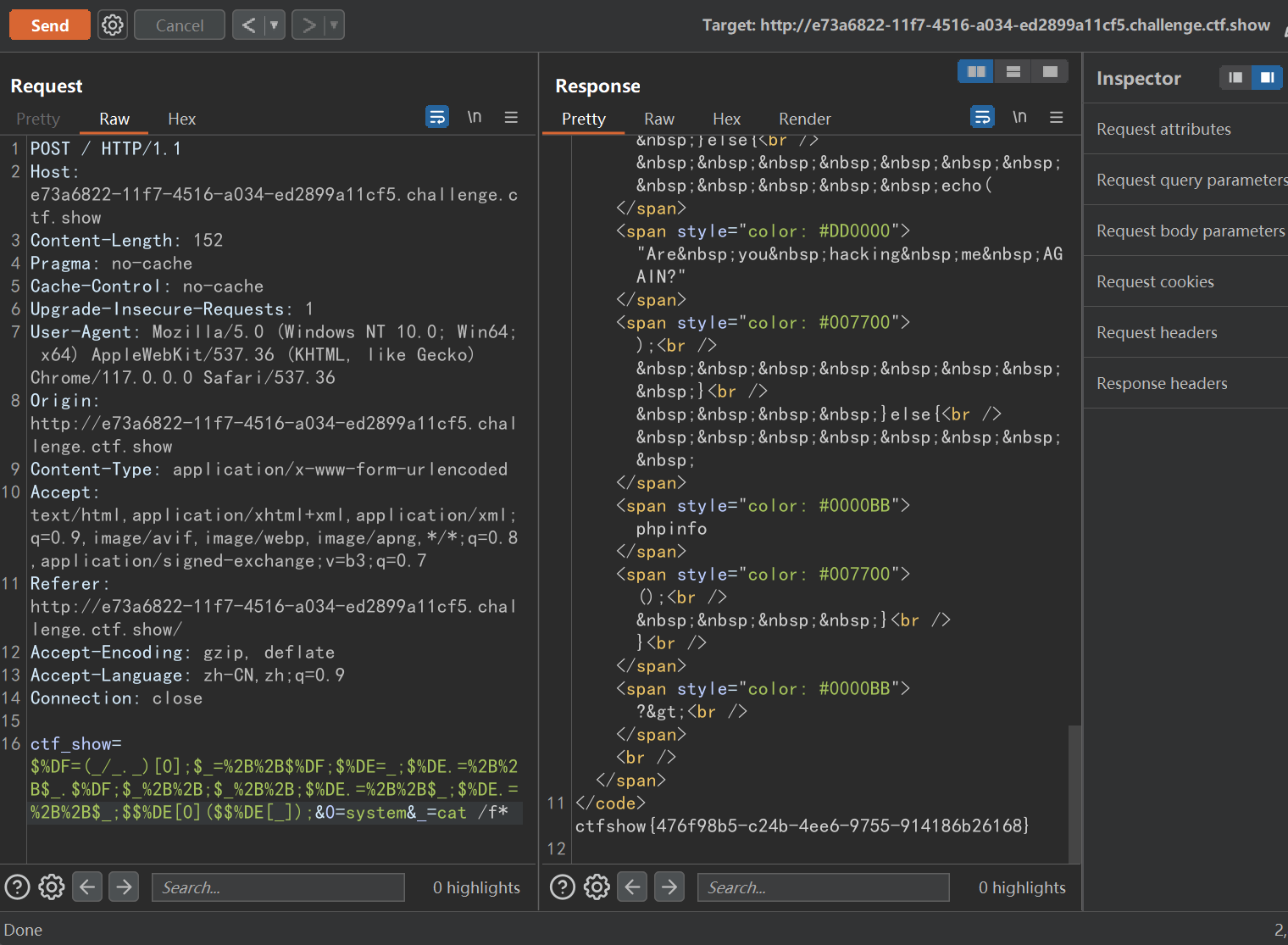Click the Send request button
The height and width of the screenshot is (945, 1288).
tap(50, 25)
